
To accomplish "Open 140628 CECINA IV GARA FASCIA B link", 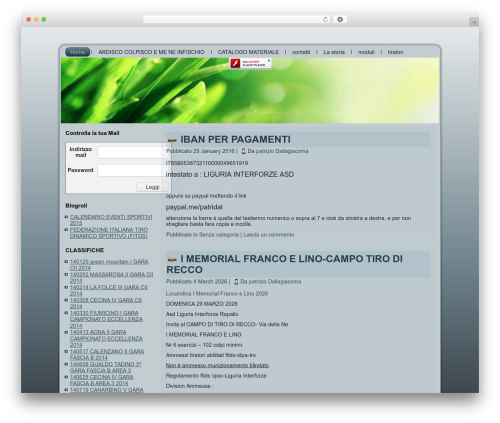I will click(101, 380).
